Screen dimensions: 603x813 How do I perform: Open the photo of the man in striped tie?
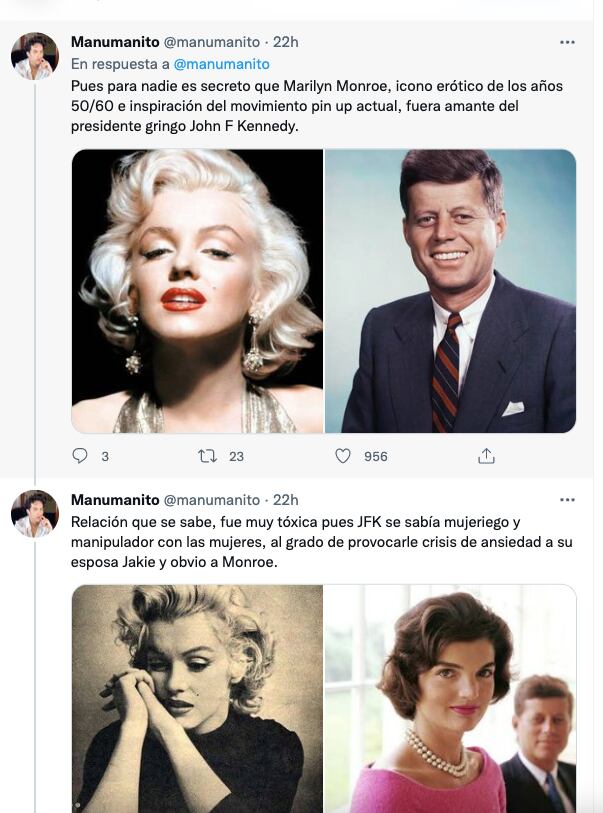450,291
